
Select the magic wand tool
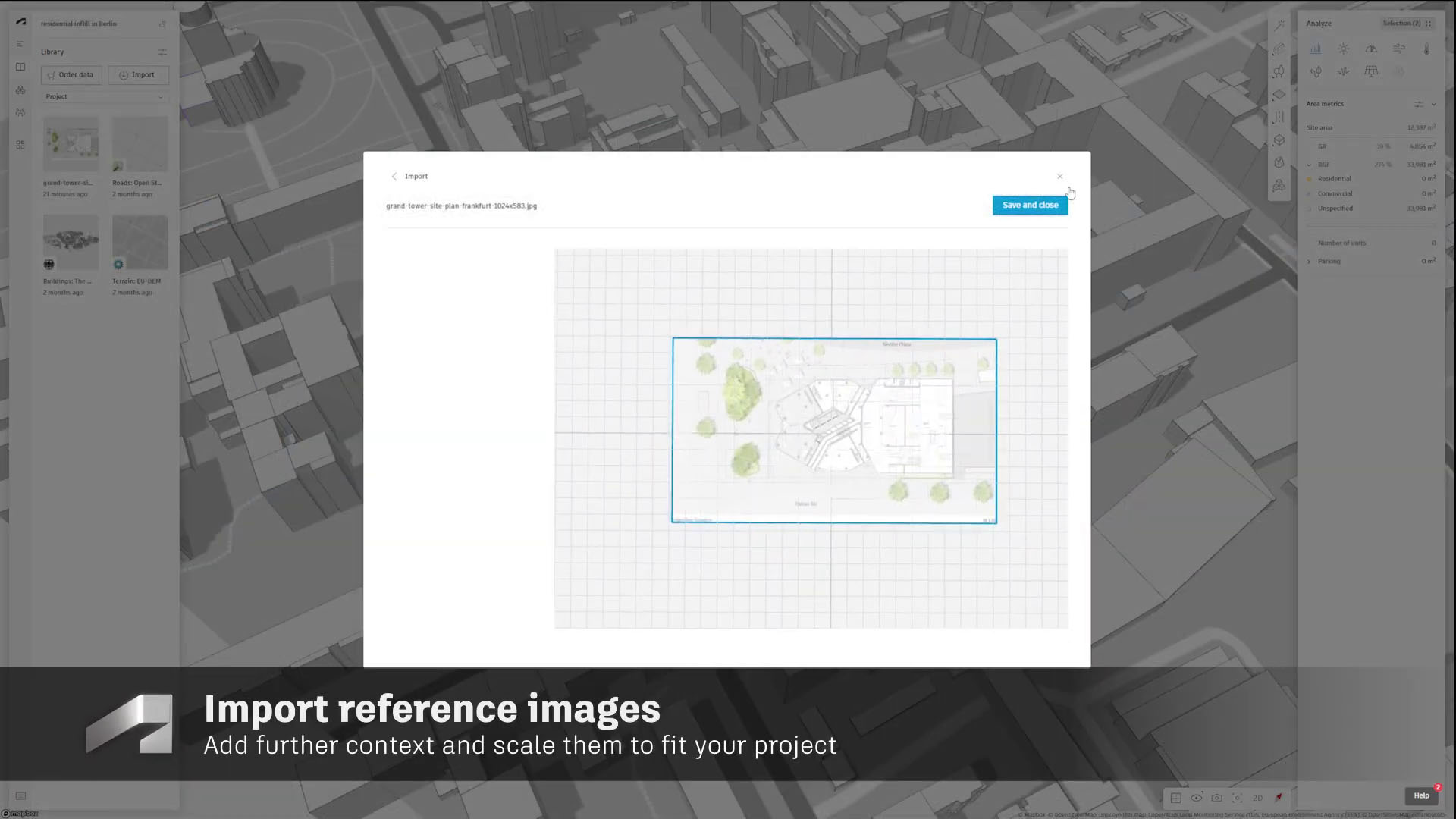1279,26
